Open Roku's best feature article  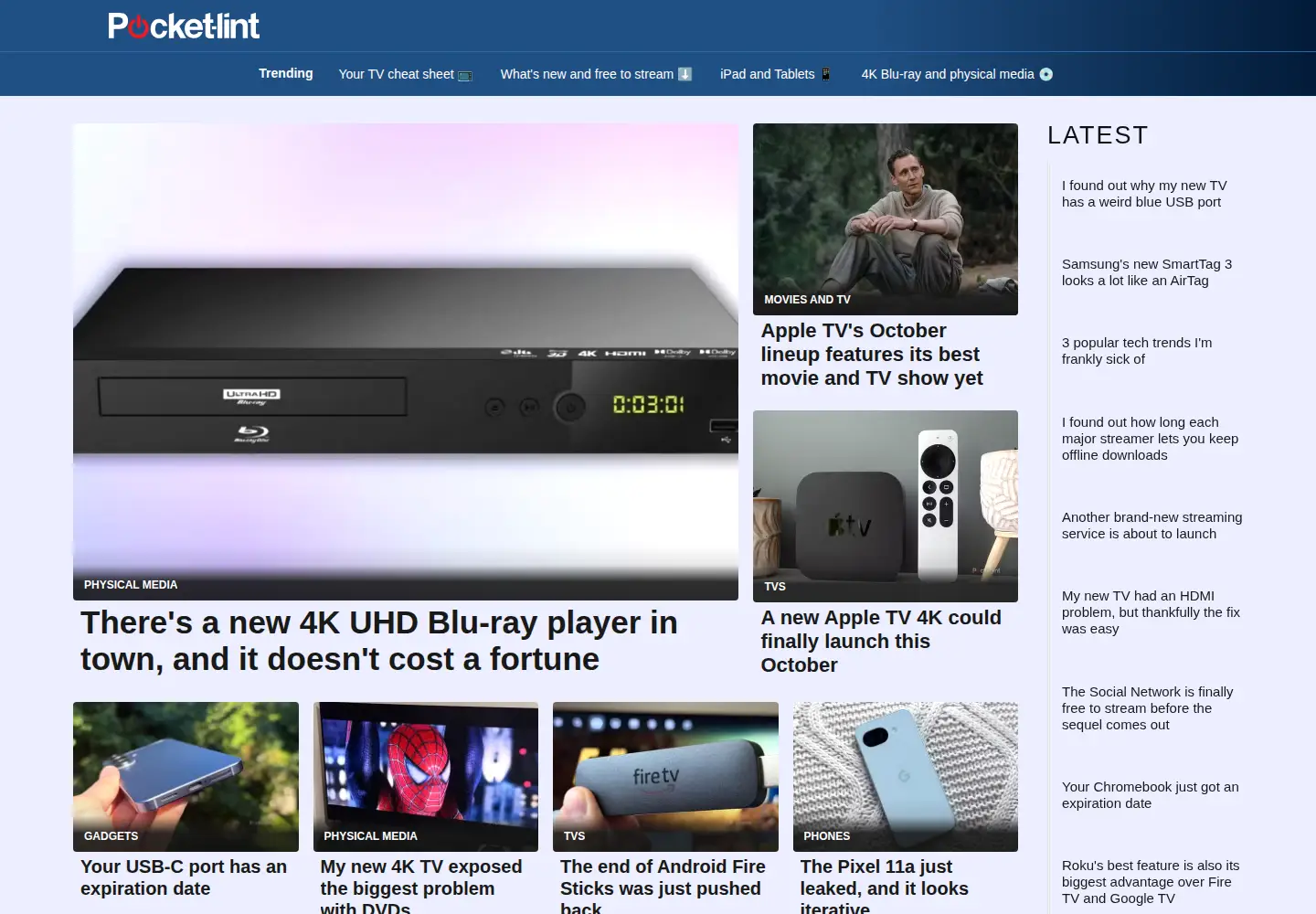pos(1151,882)
